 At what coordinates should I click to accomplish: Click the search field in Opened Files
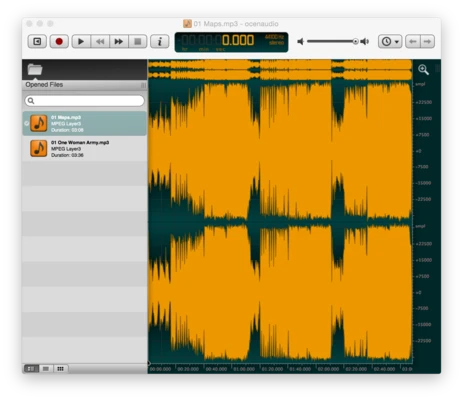[x=85, y=101]
